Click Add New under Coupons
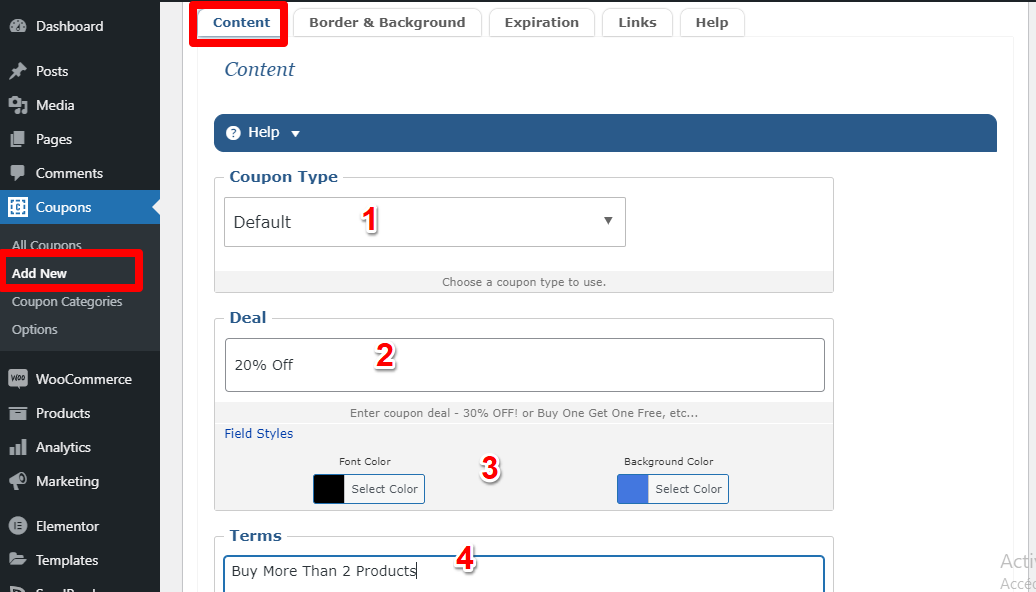 click(39, 274)
